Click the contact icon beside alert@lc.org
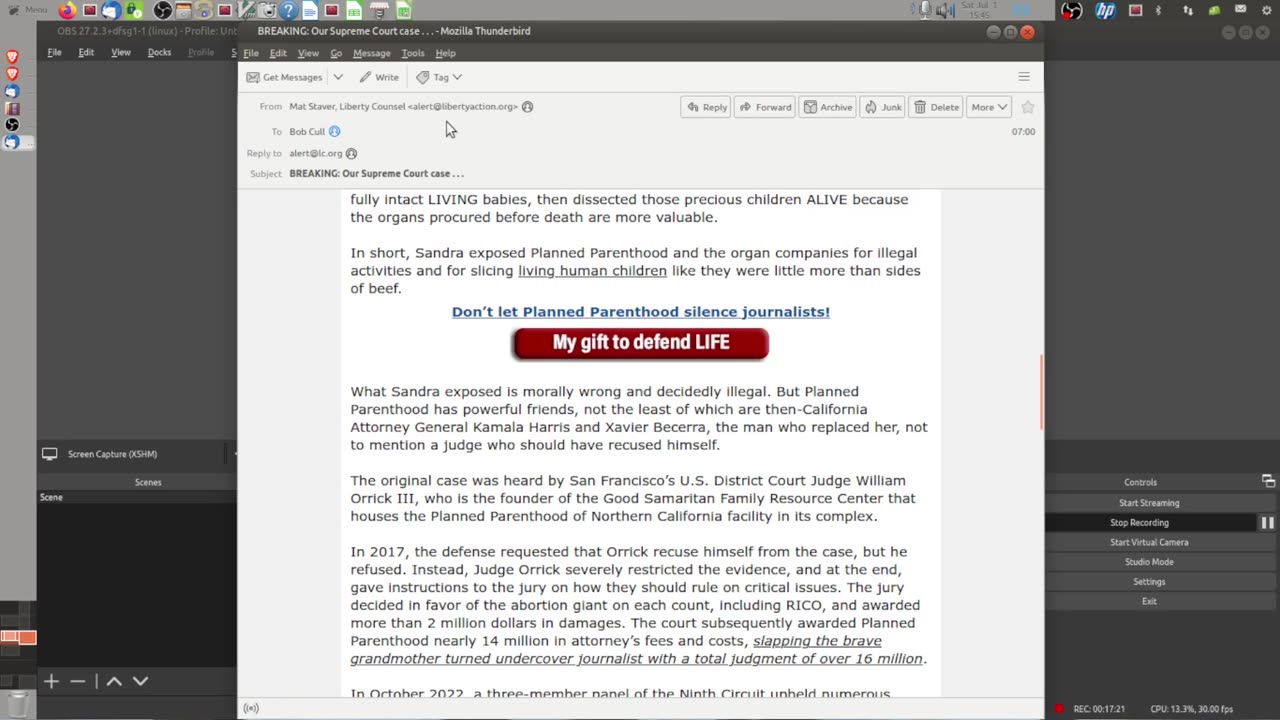 point(351,153)
